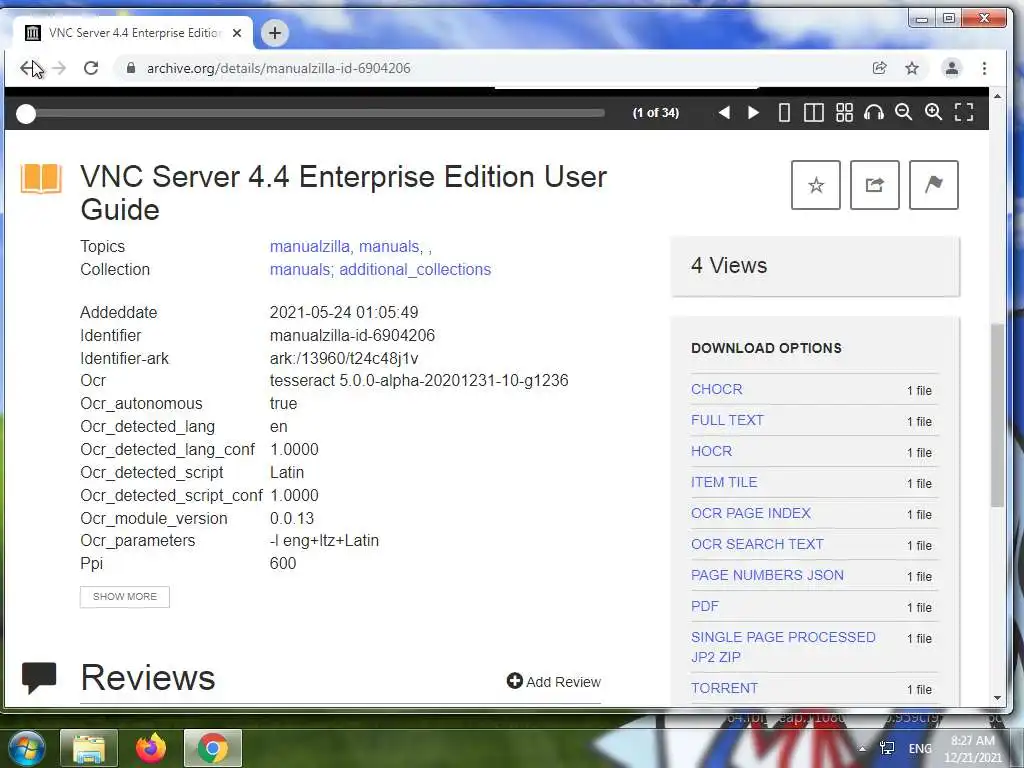Click the 4 Views statistic box
This screenshot has width=1024, height=768.
point(815,266)
